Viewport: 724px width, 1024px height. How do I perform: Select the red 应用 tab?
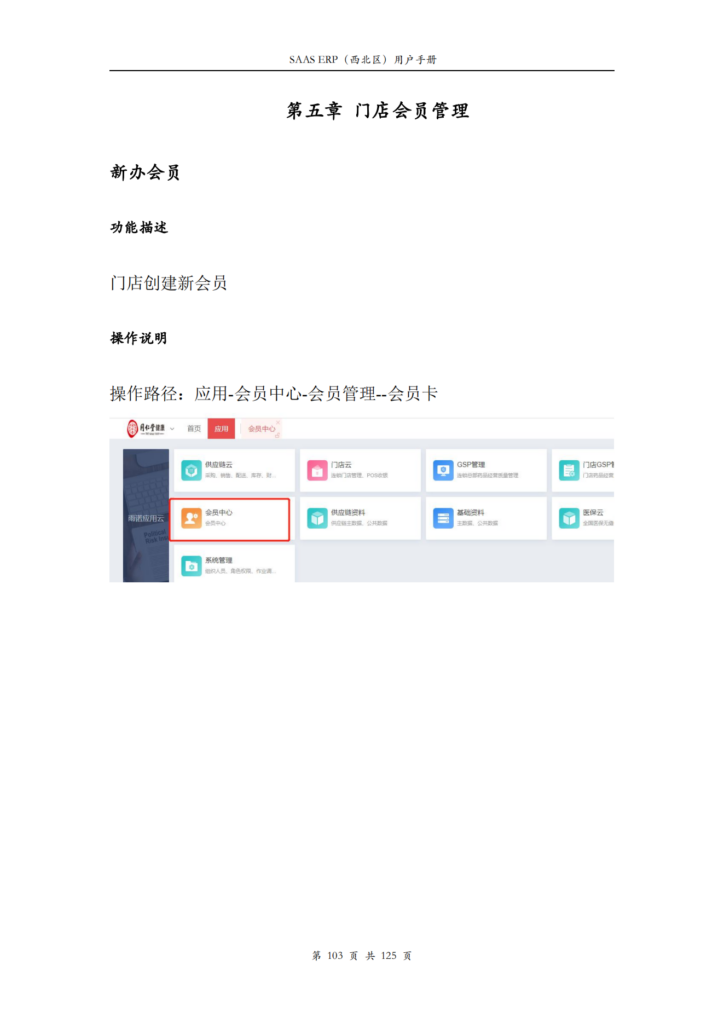(x=221, y=429)
